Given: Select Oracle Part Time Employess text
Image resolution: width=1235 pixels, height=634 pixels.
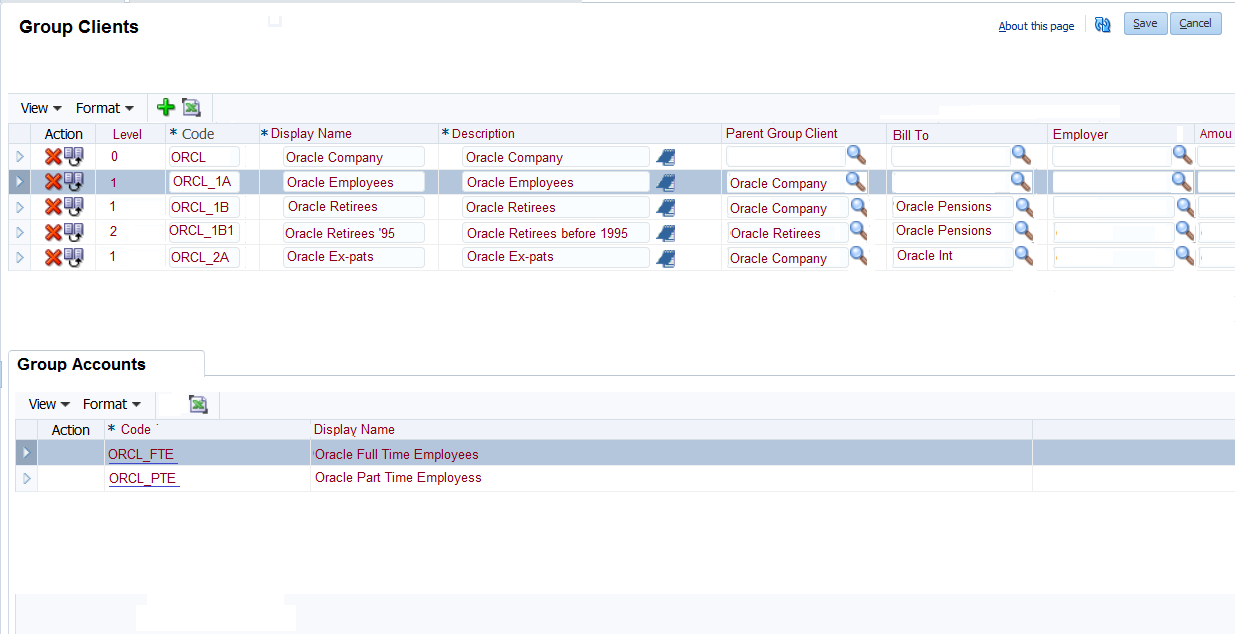Looking at the screenshot, I should [398, 478].
